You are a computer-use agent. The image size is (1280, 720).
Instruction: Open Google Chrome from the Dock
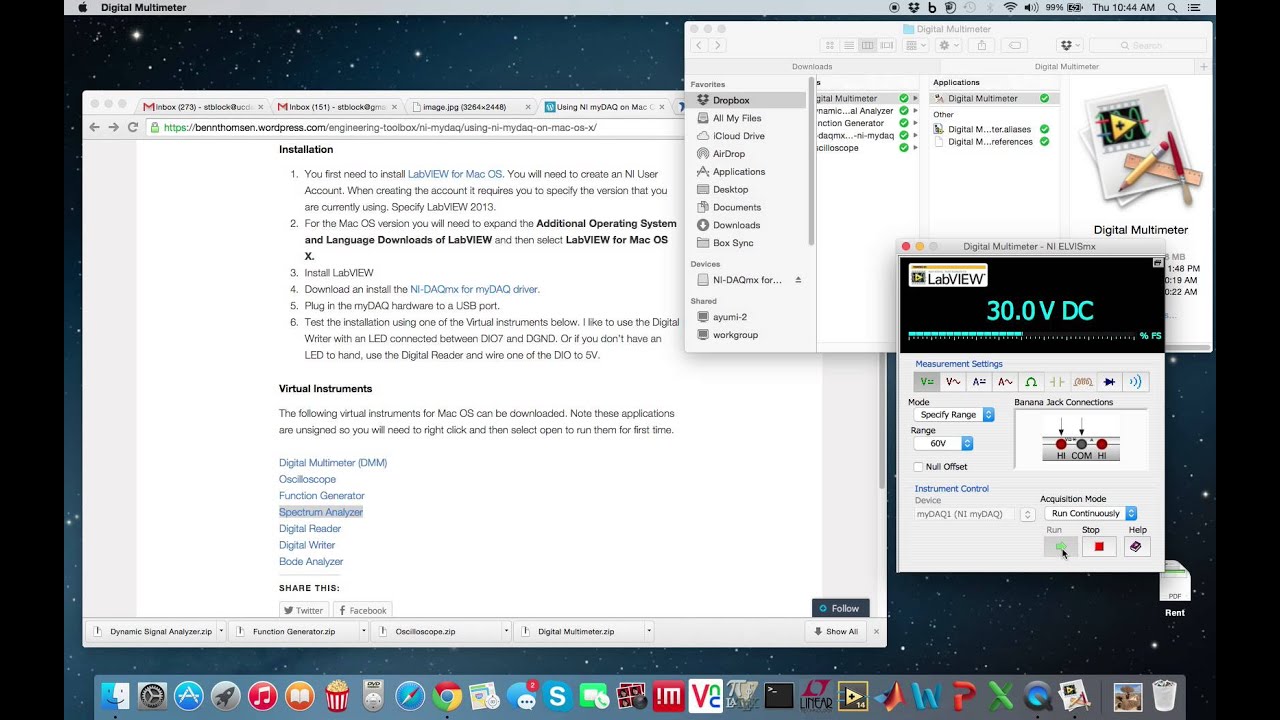(447, 696)
